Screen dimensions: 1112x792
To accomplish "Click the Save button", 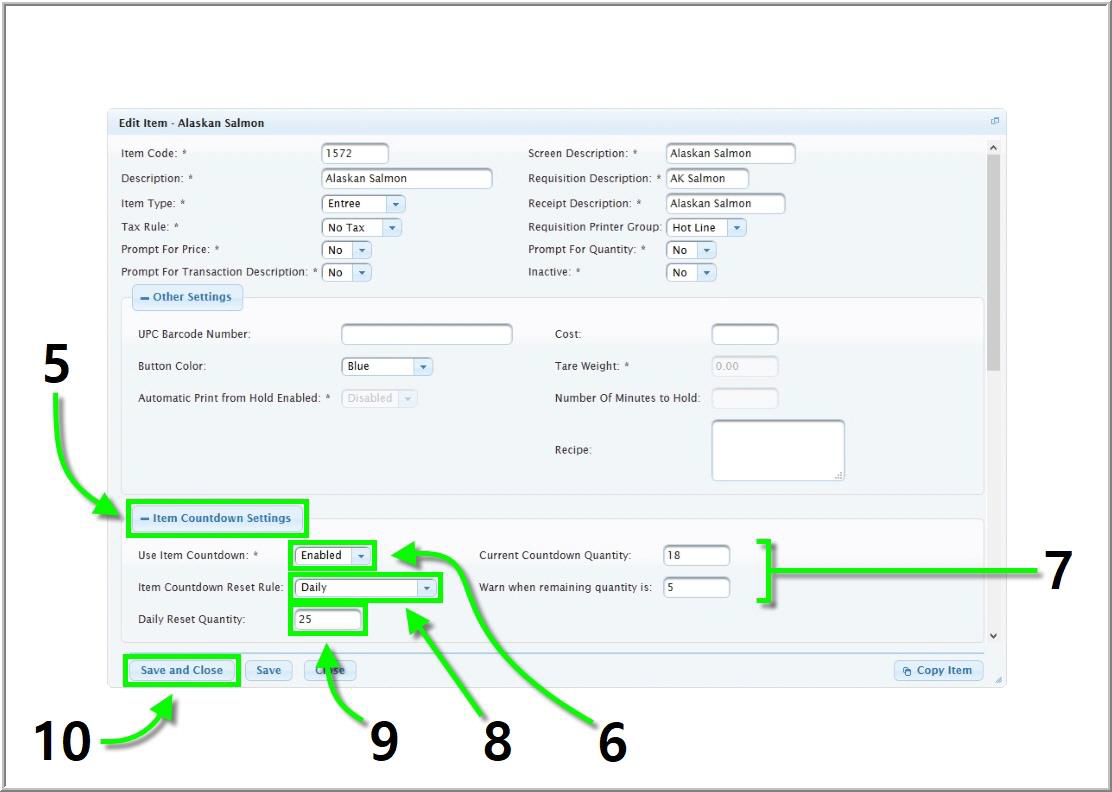I will point(268,670).
